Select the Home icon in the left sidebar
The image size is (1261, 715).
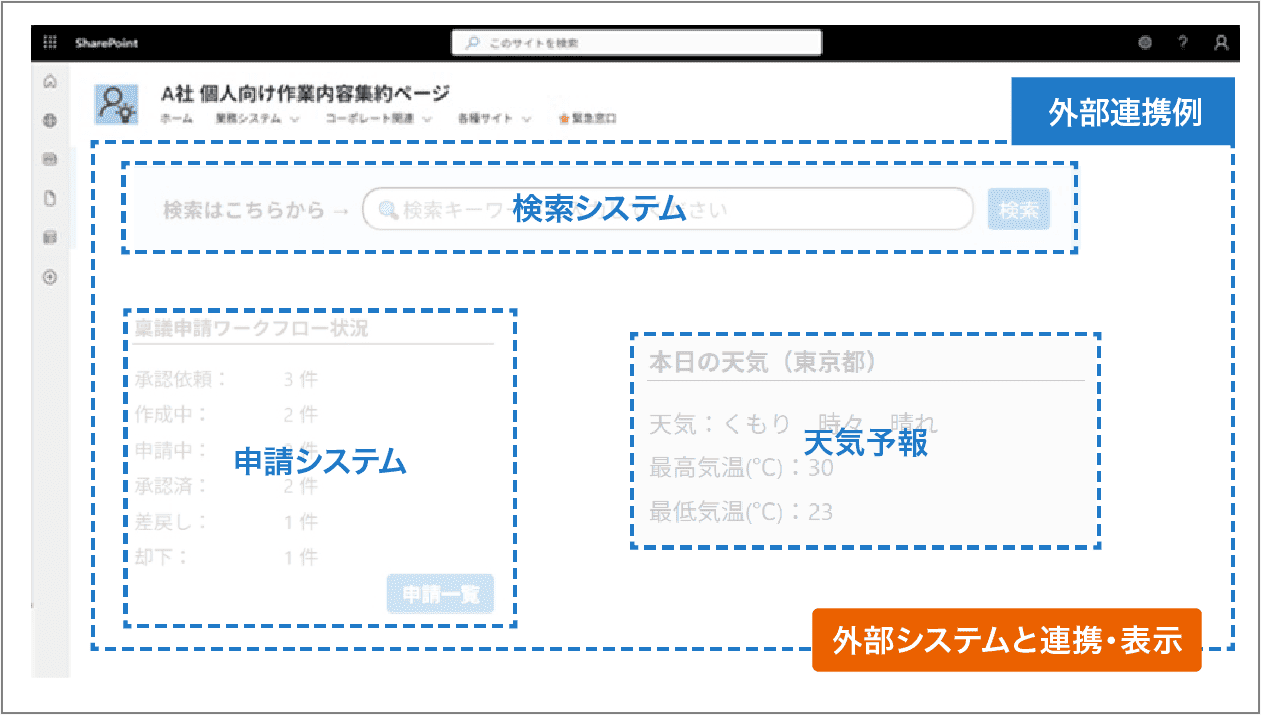coord(50,81)
